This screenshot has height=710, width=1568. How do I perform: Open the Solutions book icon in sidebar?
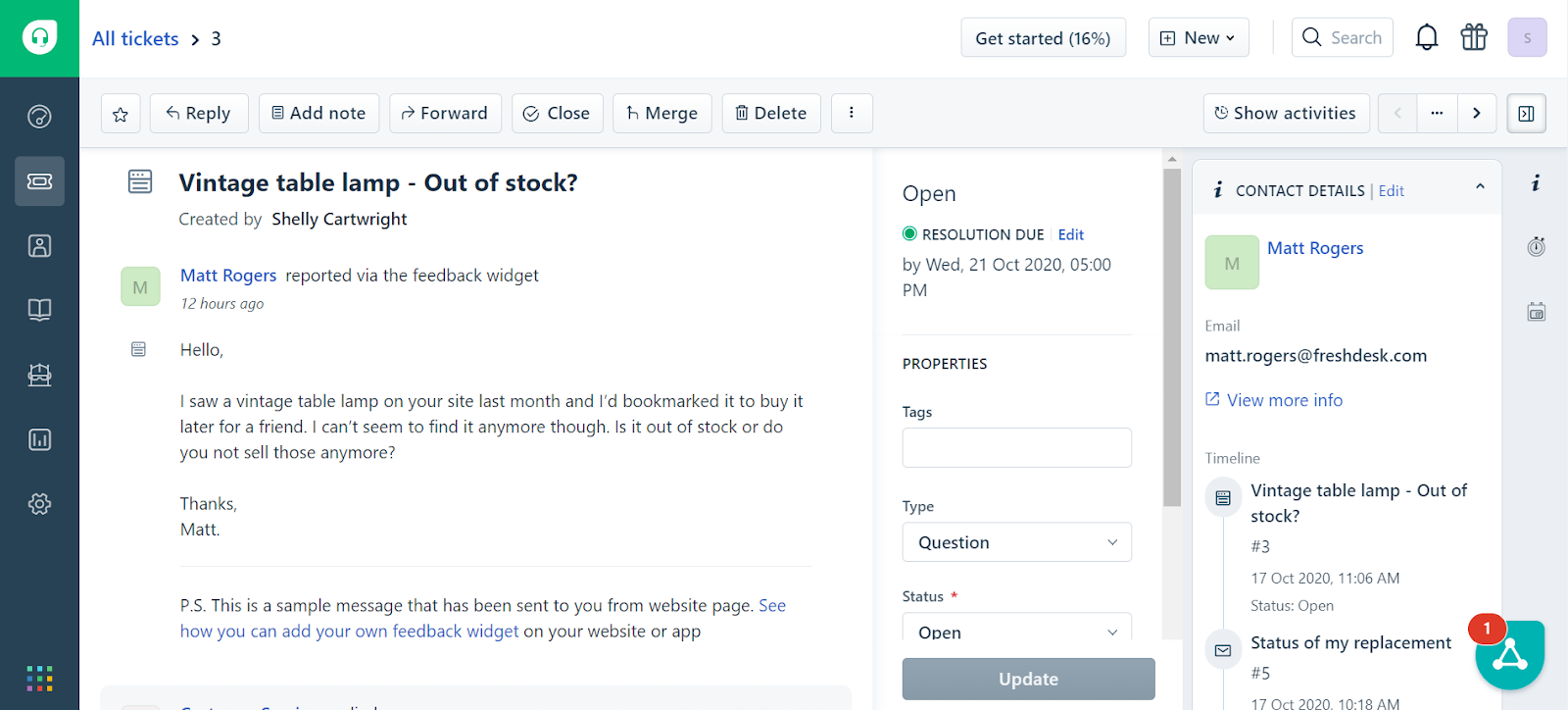point(39,310)
